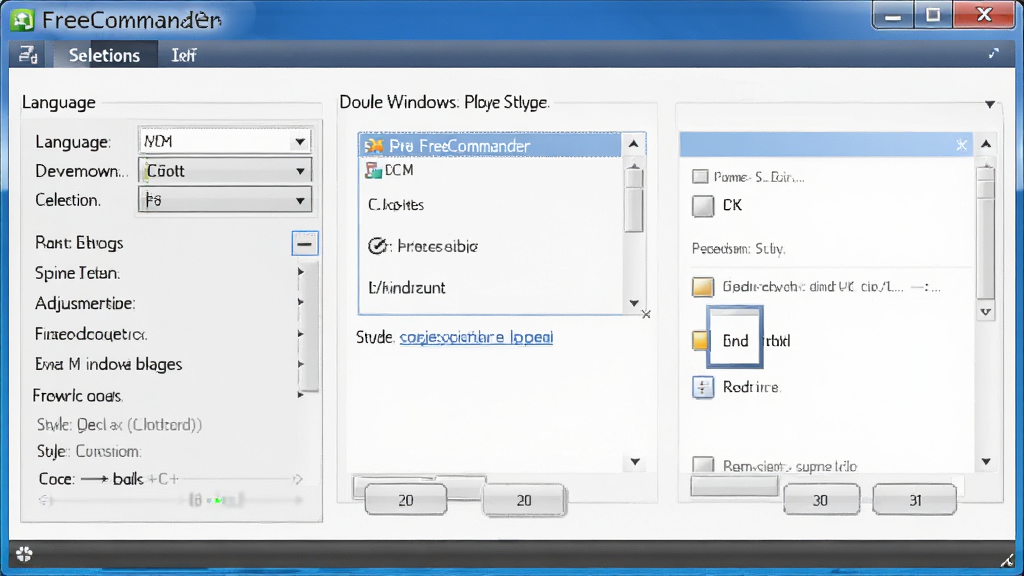The height and width of the screenshot is (576, 1024).
Task: Open the Celection dropdown
Action: 225,200
